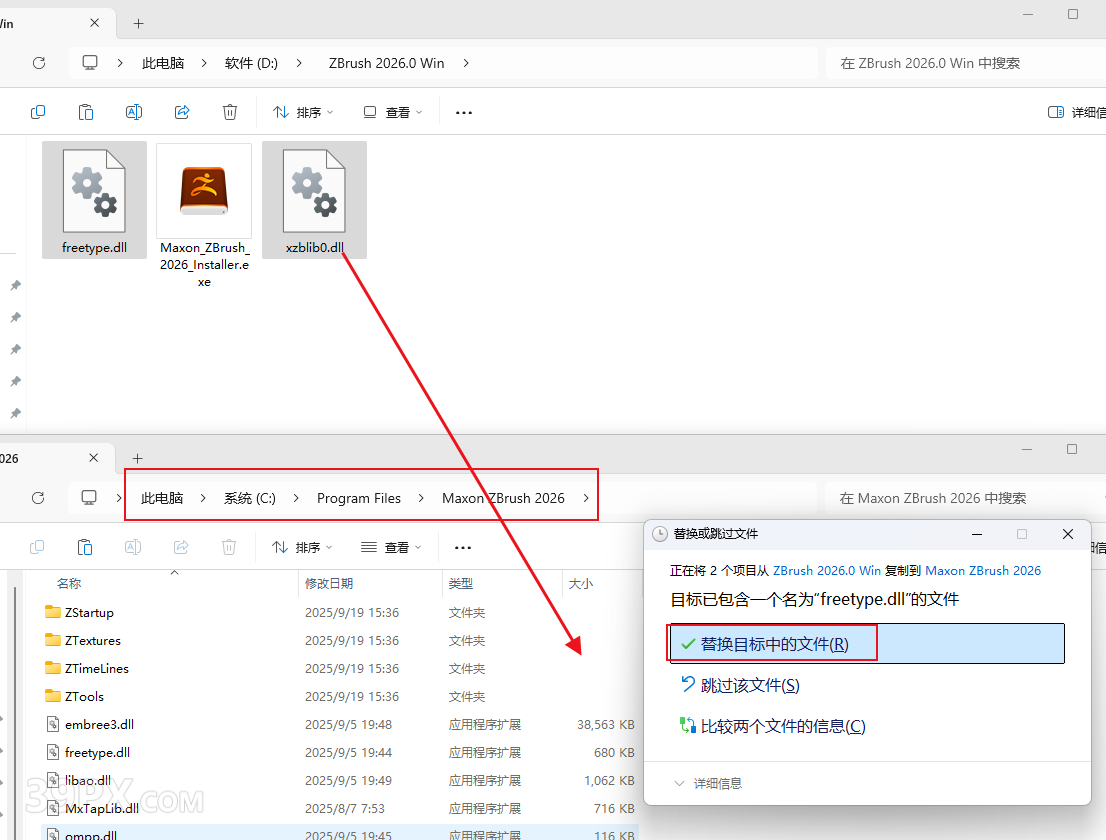Click the Copy icon in top toolbar
This screenshot has height=840, width=1106.
pos(38,112)
